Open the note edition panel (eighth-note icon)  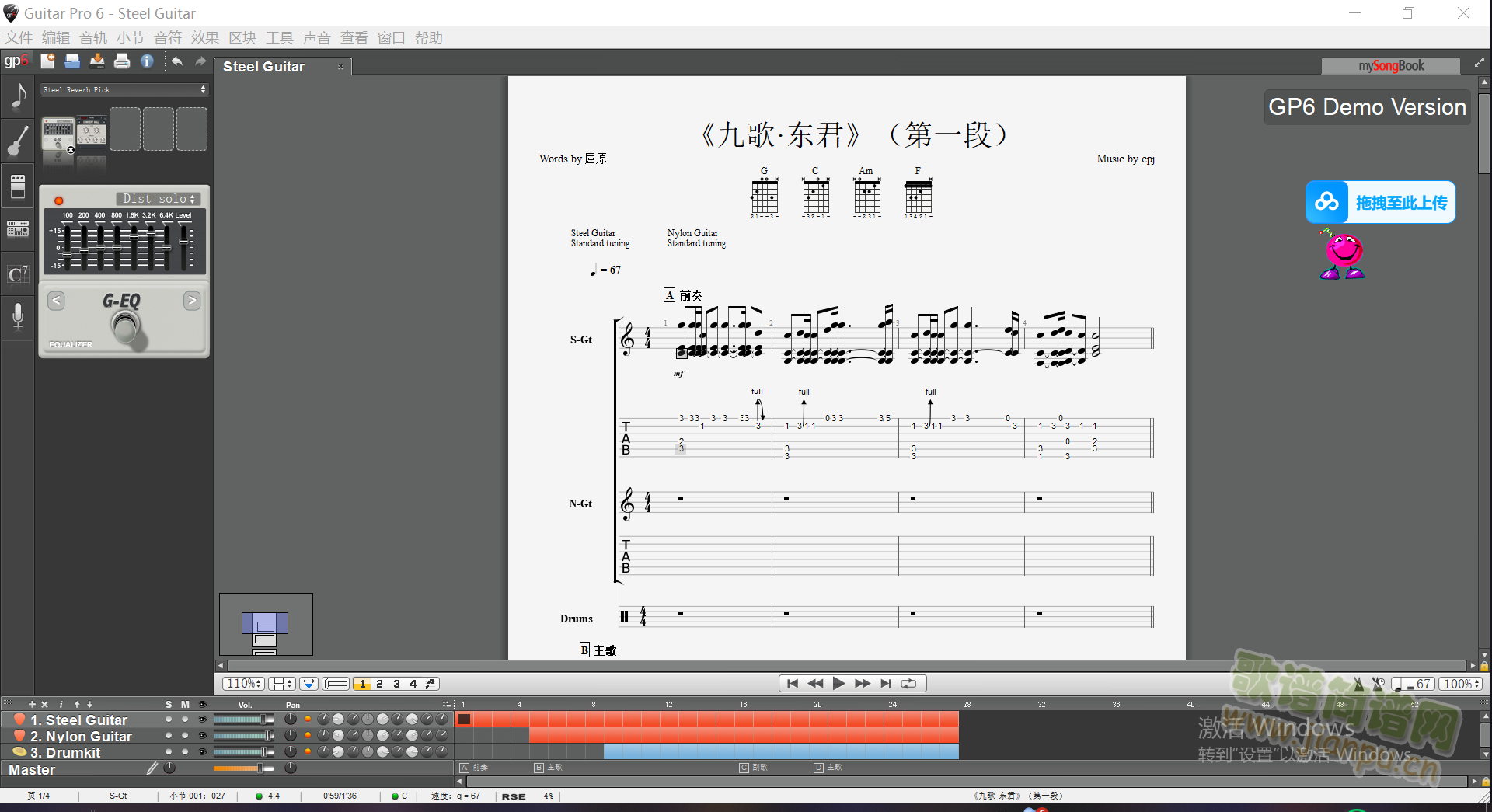18,96
